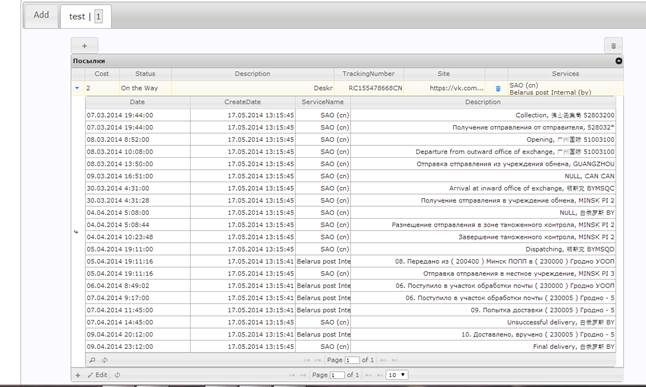
Task: Click the reload icon next to Edit
Action: point(117,375)
